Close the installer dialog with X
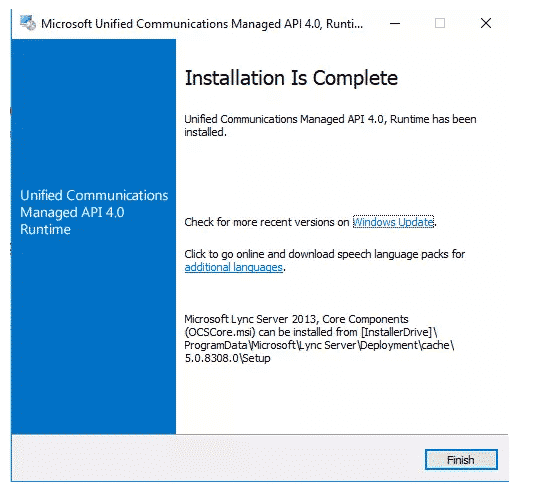This screenshot has width=543, height=494. (486, 24)
